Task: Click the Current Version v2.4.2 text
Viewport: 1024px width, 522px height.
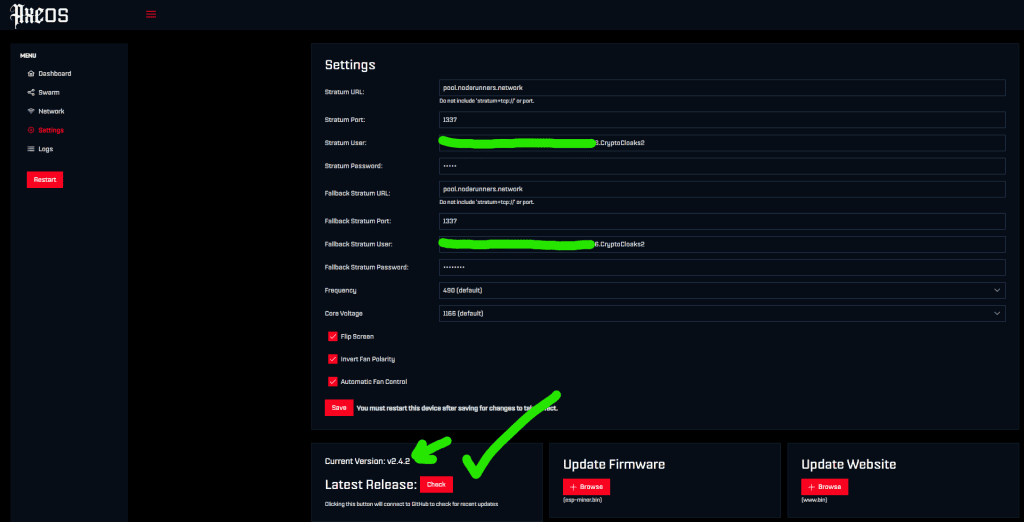Action: click(367, 461)
